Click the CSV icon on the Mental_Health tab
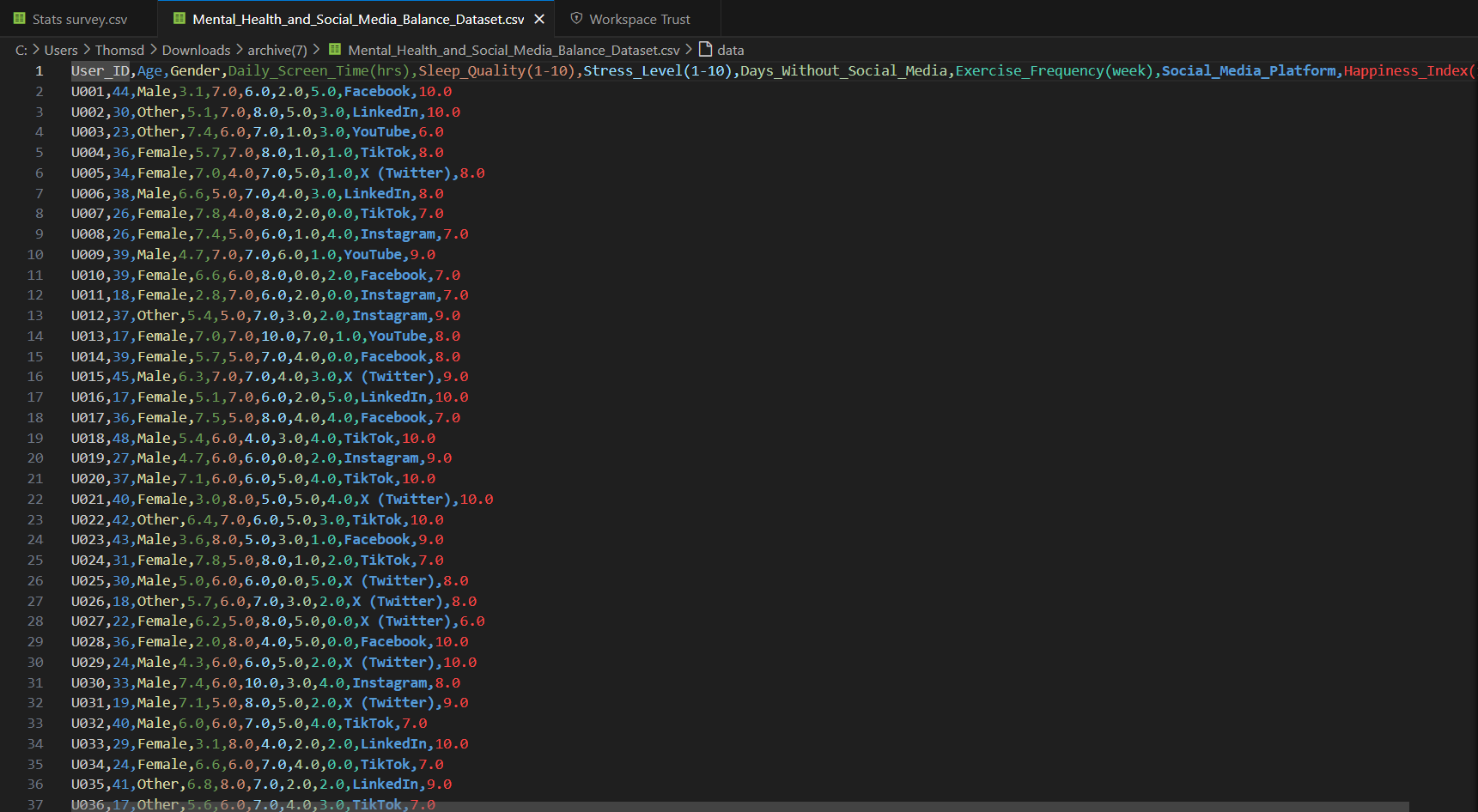This screenshot has width=1478, height=812. (179, 19)
